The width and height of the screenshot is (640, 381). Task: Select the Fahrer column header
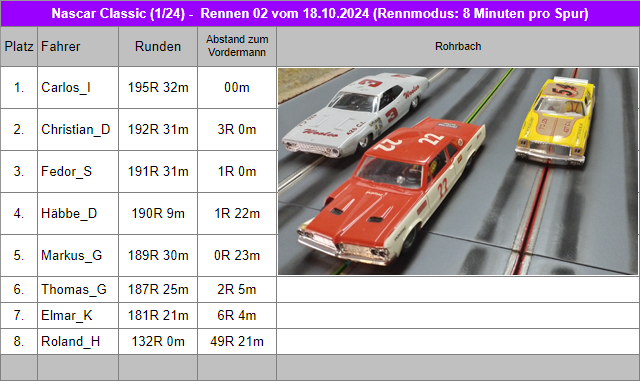[x=78, y=47]
